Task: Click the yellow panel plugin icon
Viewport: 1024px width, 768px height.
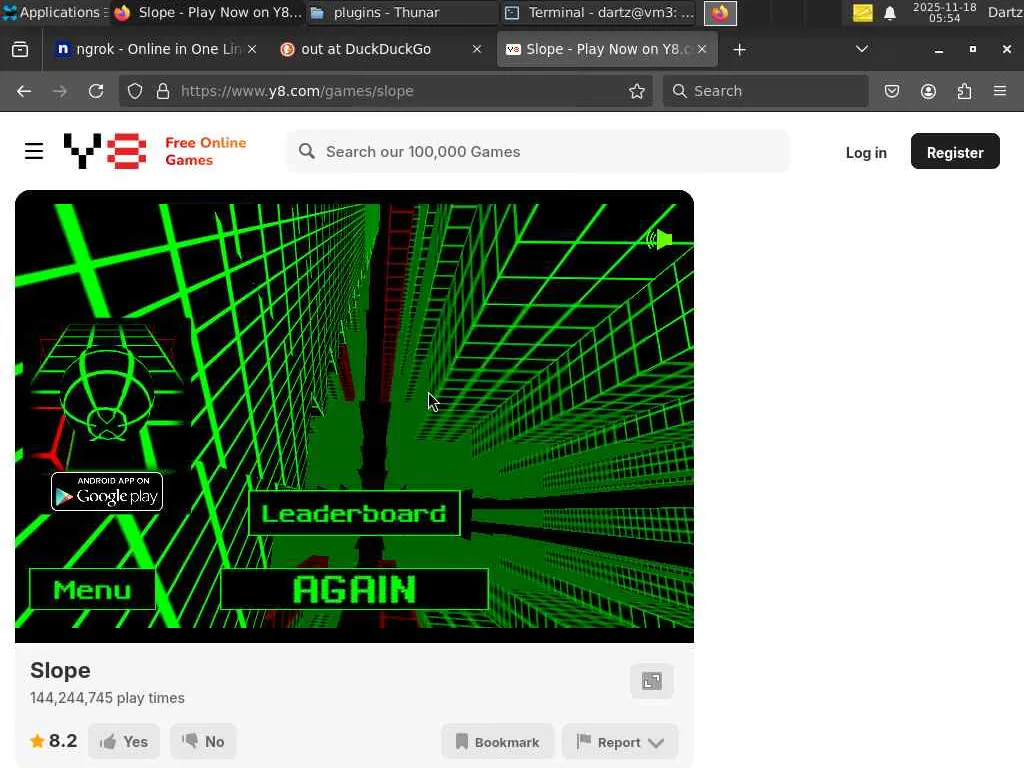Action: click(x=863, y=12)
